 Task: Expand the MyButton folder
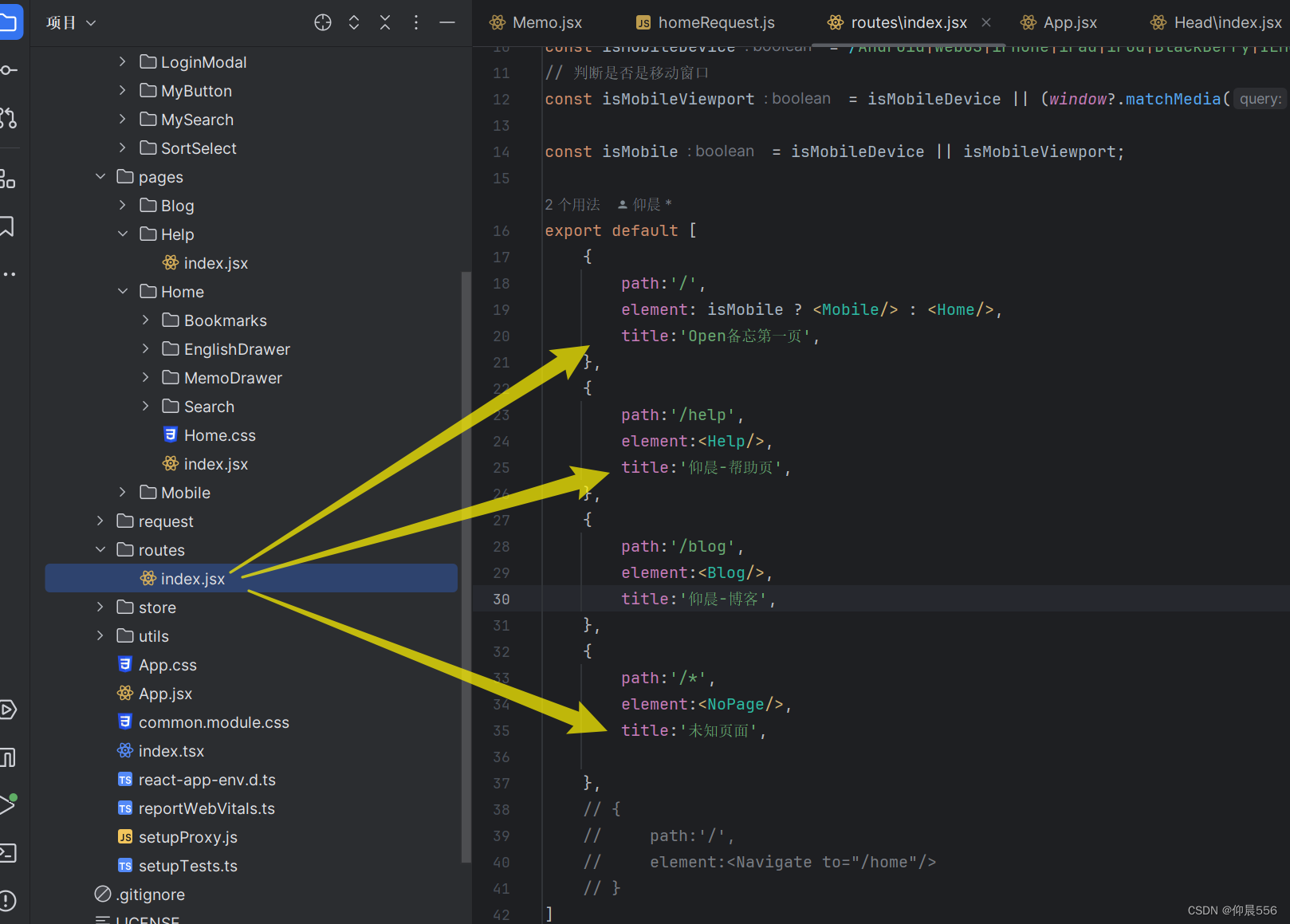pyautogui.click(x=122, y=90)
